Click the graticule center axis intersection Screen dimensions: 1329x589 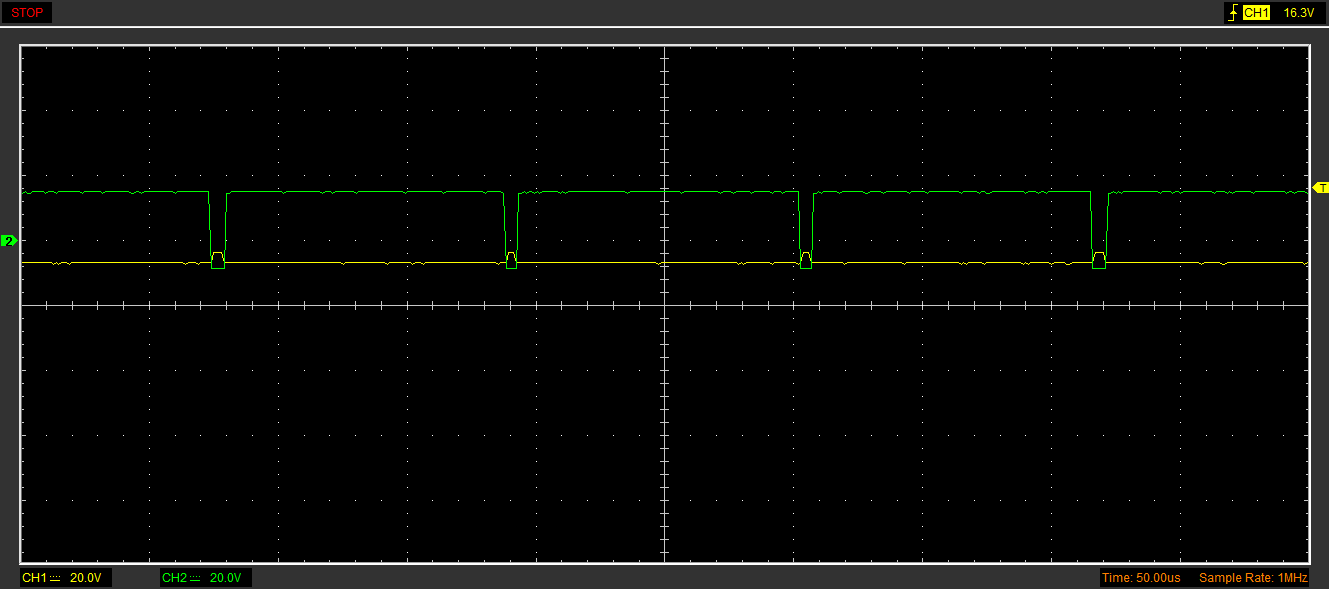point(664,305)
